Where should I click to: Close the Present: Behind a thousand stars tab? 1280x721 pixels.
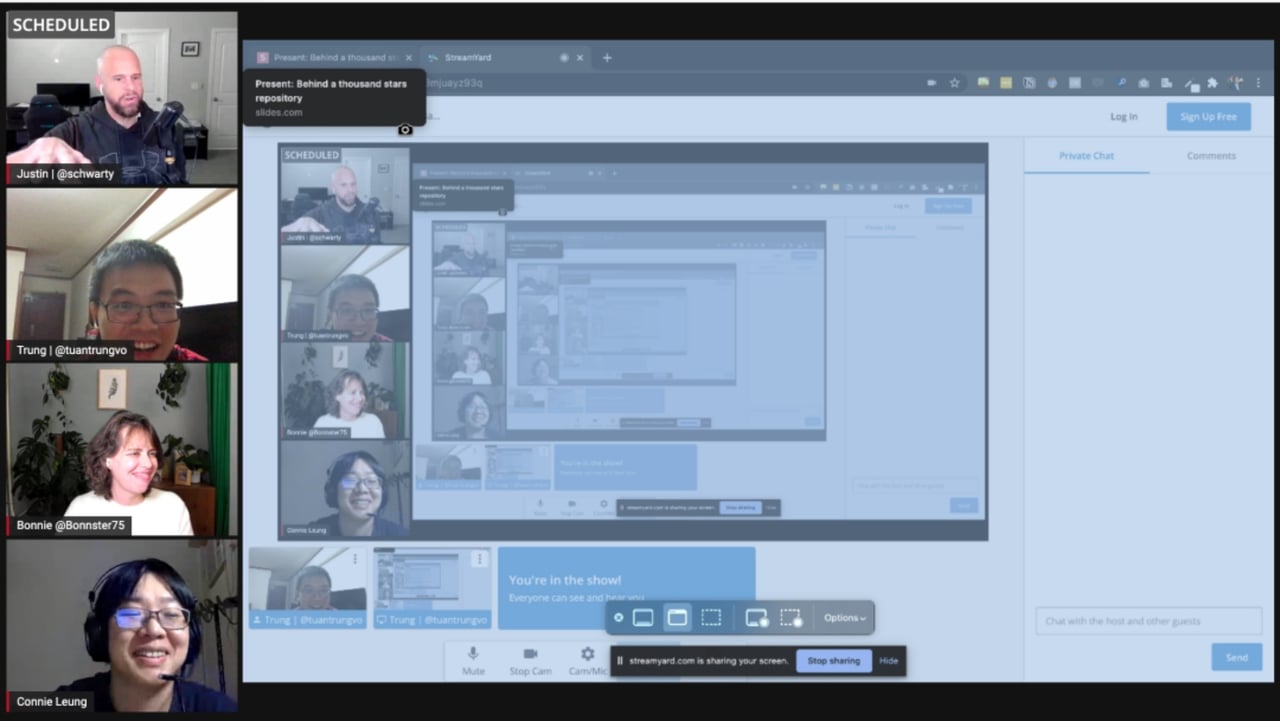(408, 58)
